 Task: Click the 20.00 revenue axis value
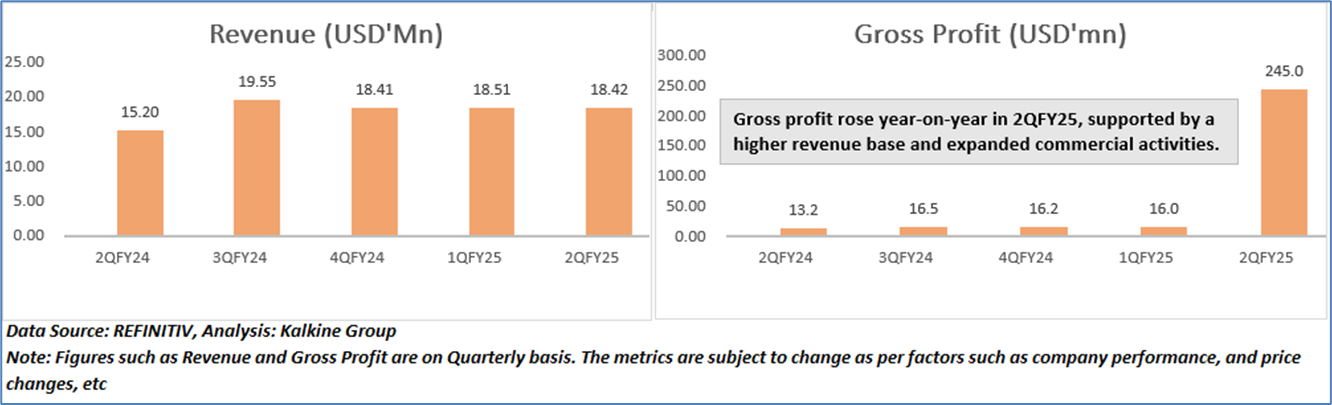[25, 97]
